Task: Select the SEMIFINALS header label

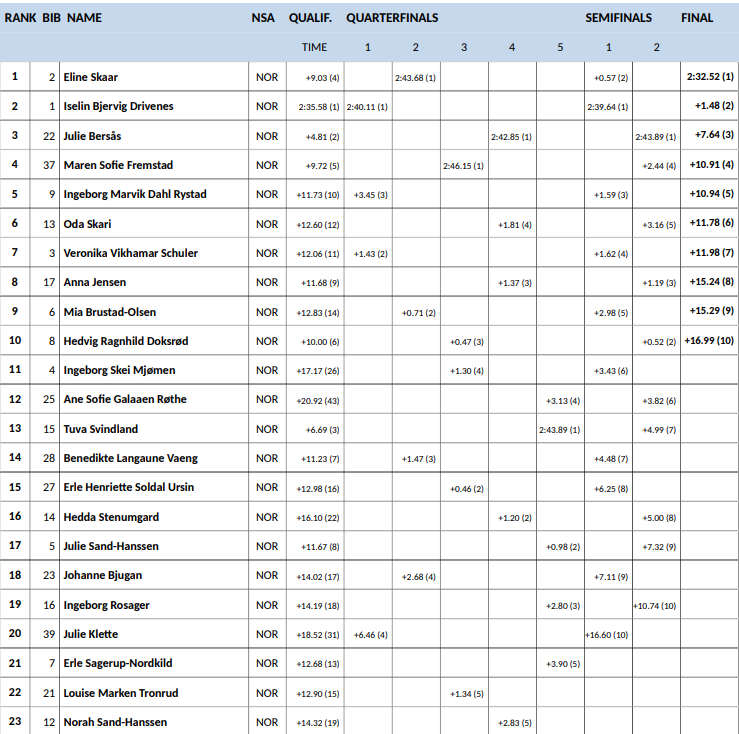Action: (x=618, y=18)
